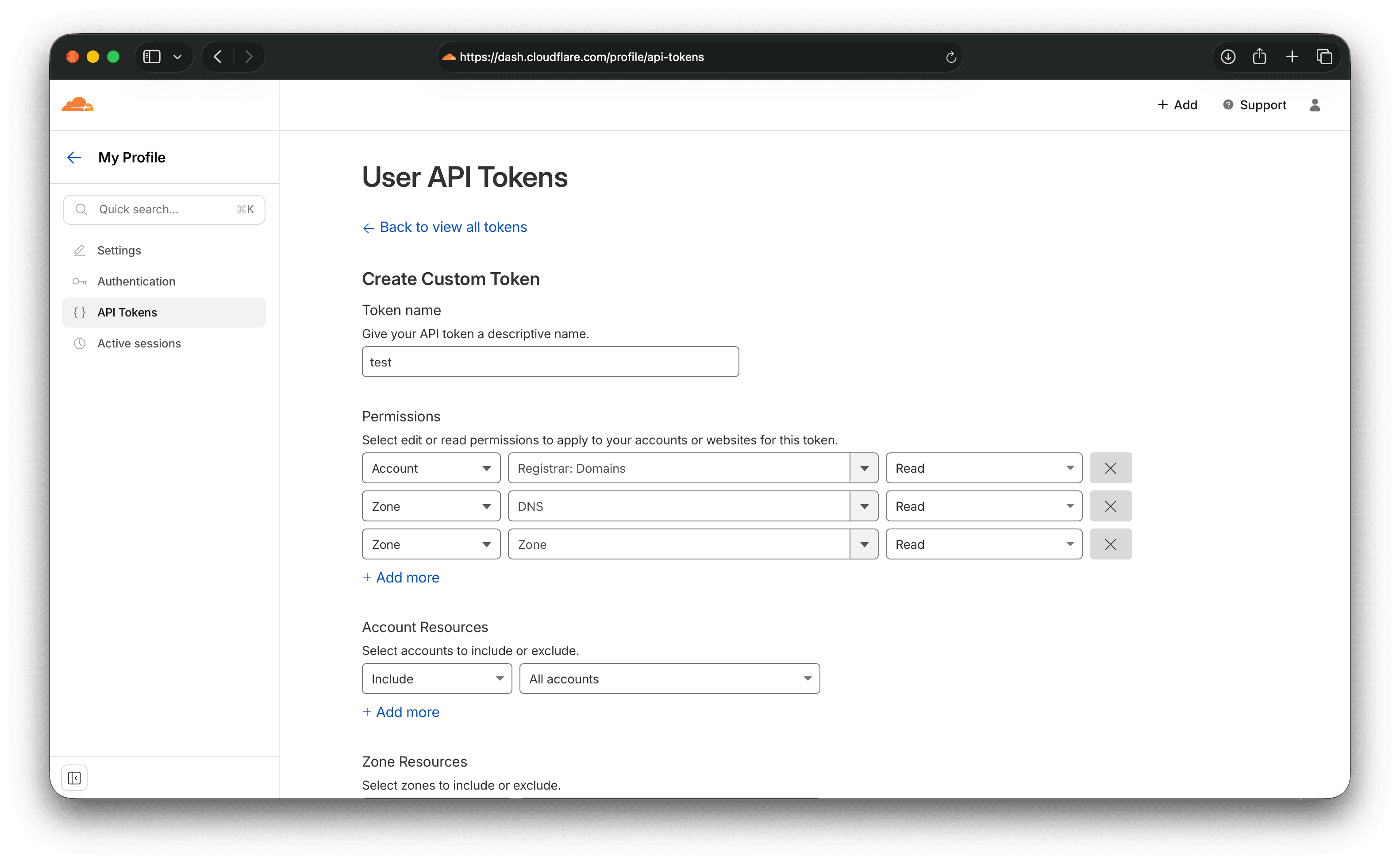Click the Token name input containing test

(x=550, y=361)
